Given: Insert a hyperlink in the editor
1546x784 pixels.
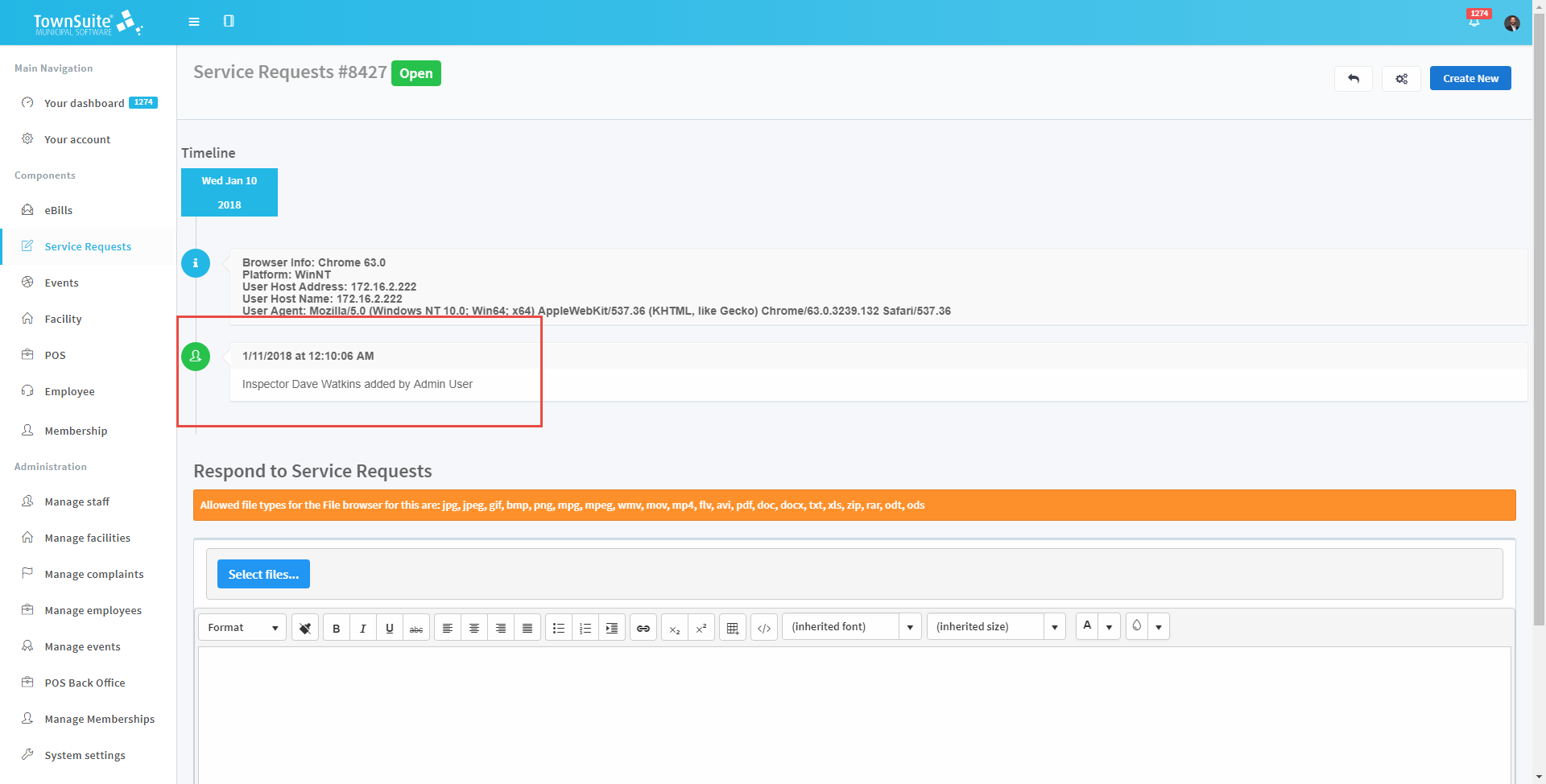Looking at the screenshot, I should pyautogui.click(x=643, y=628).
